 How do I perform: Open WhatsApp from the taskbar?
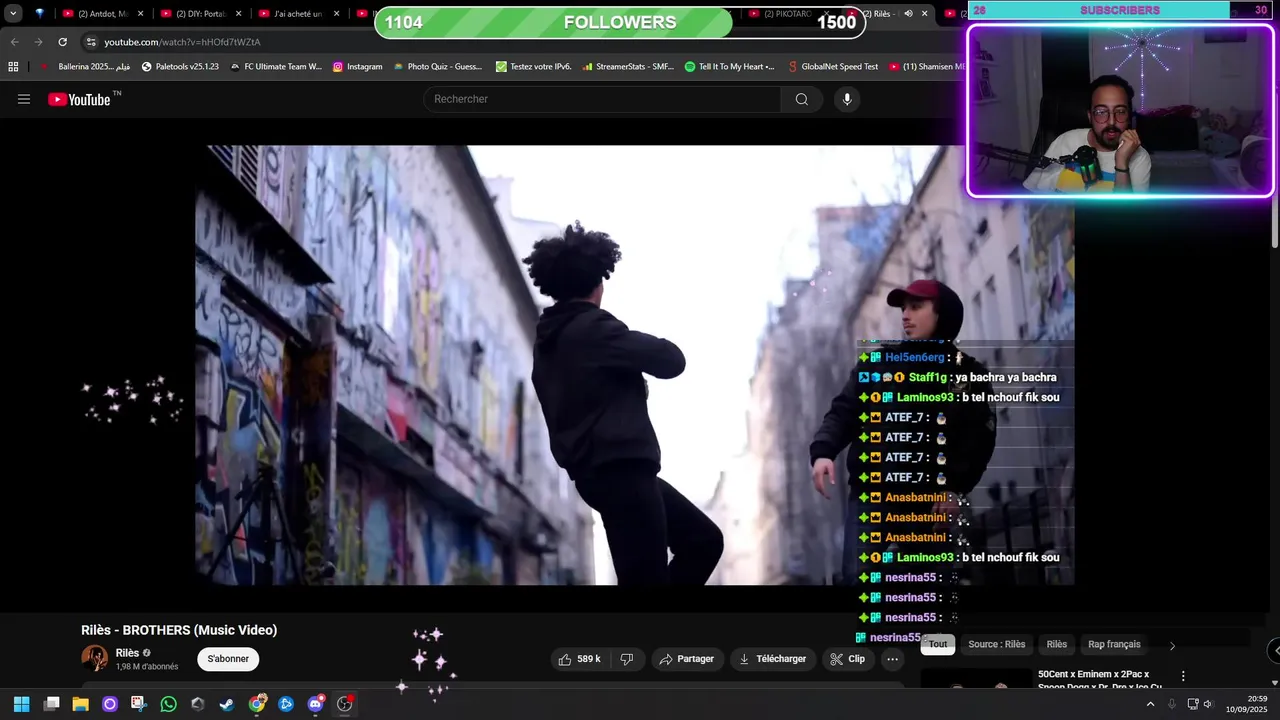(x=168, y=704)
